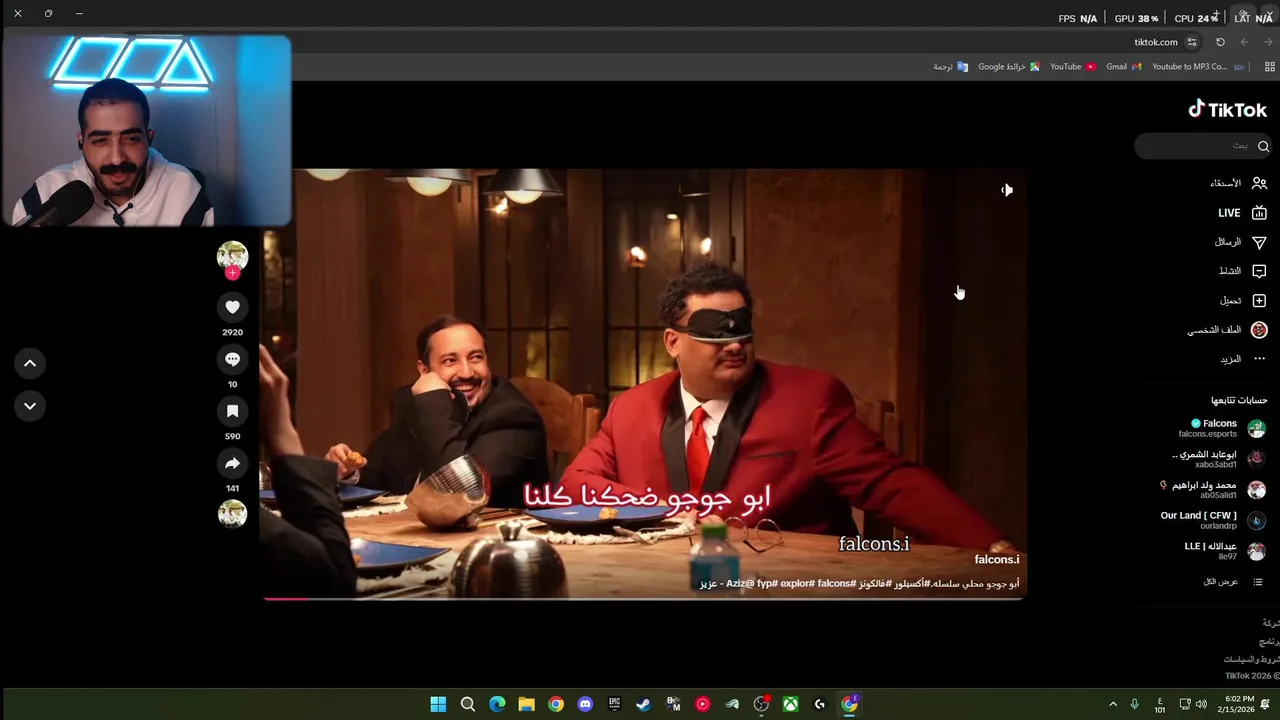Click the tiktok.com address bar
Image resolution: width=1280 pixels, height=720 pixels.
[1155, 42]
